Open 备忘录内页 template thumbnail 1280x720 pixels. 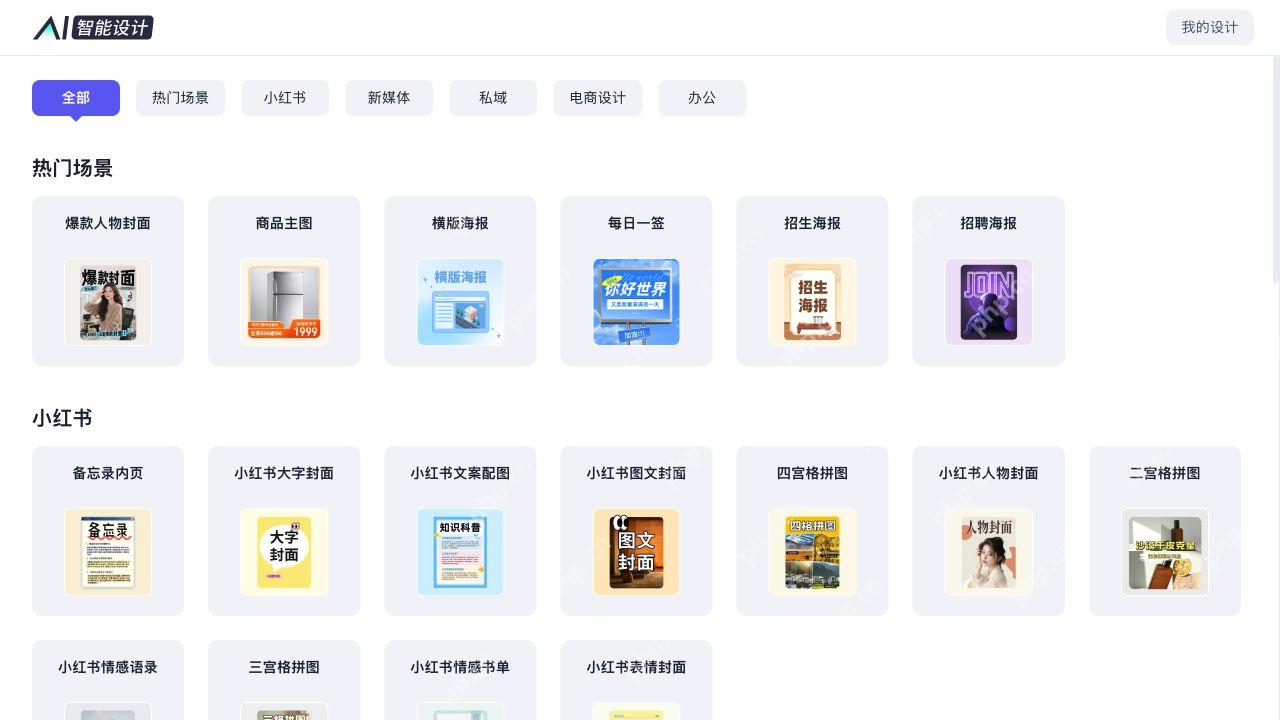(108, 552)
